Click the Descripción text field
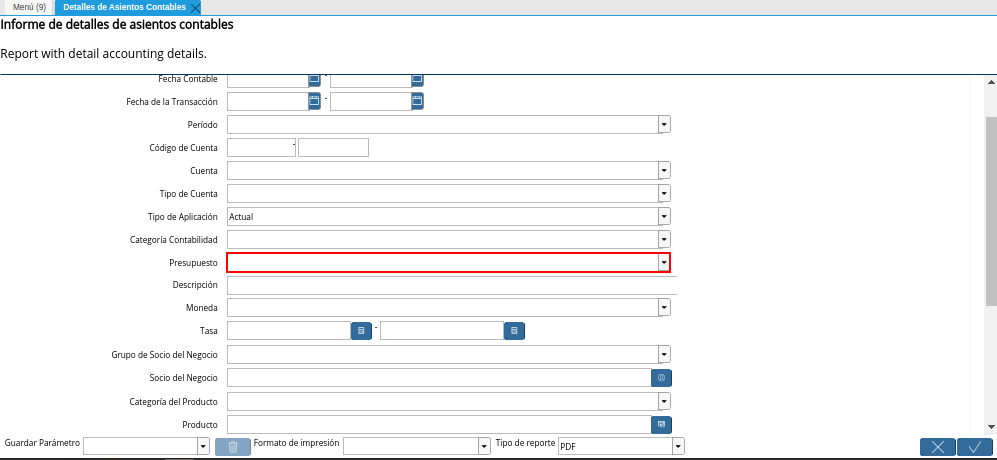Screen dimensions: 997x460 click(451, 285)
